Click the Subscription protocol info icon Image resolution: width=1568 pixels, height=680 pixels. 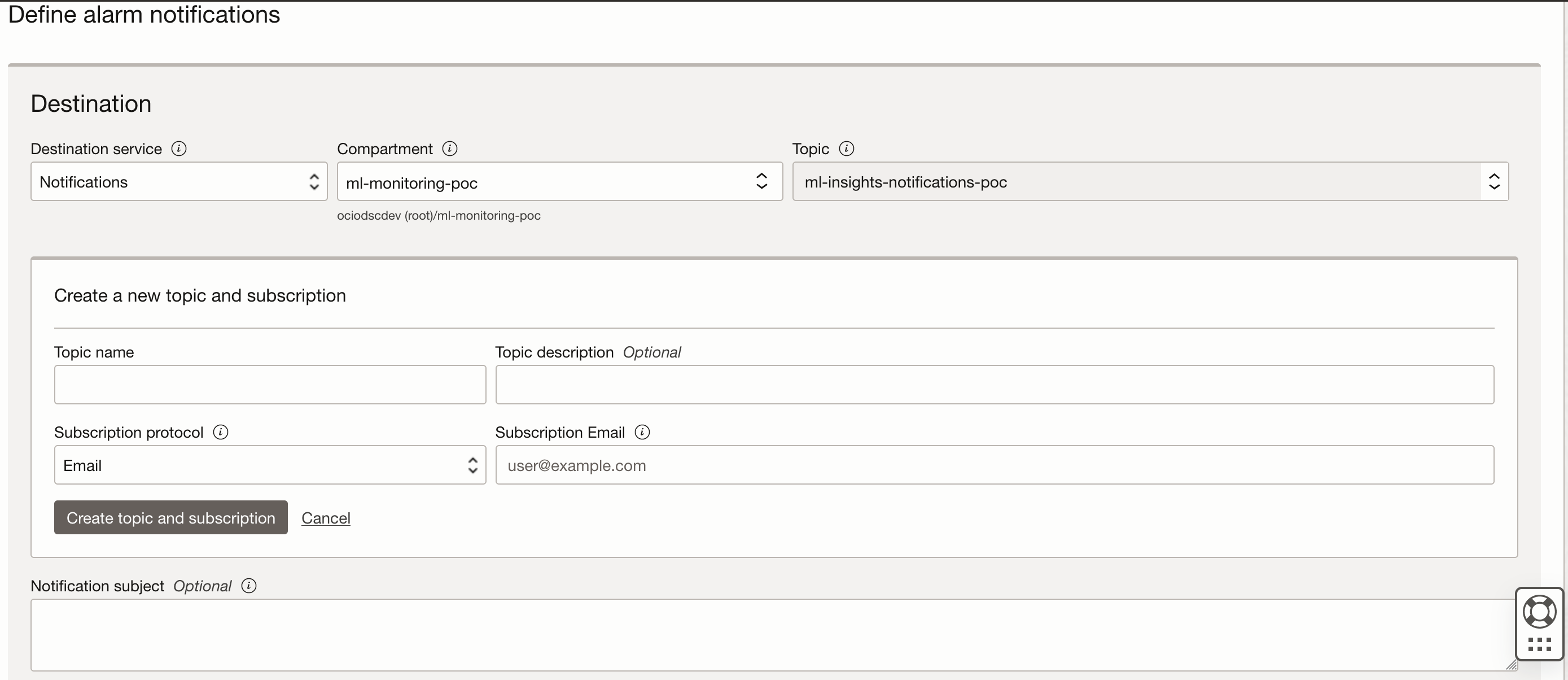pos(220,432)
